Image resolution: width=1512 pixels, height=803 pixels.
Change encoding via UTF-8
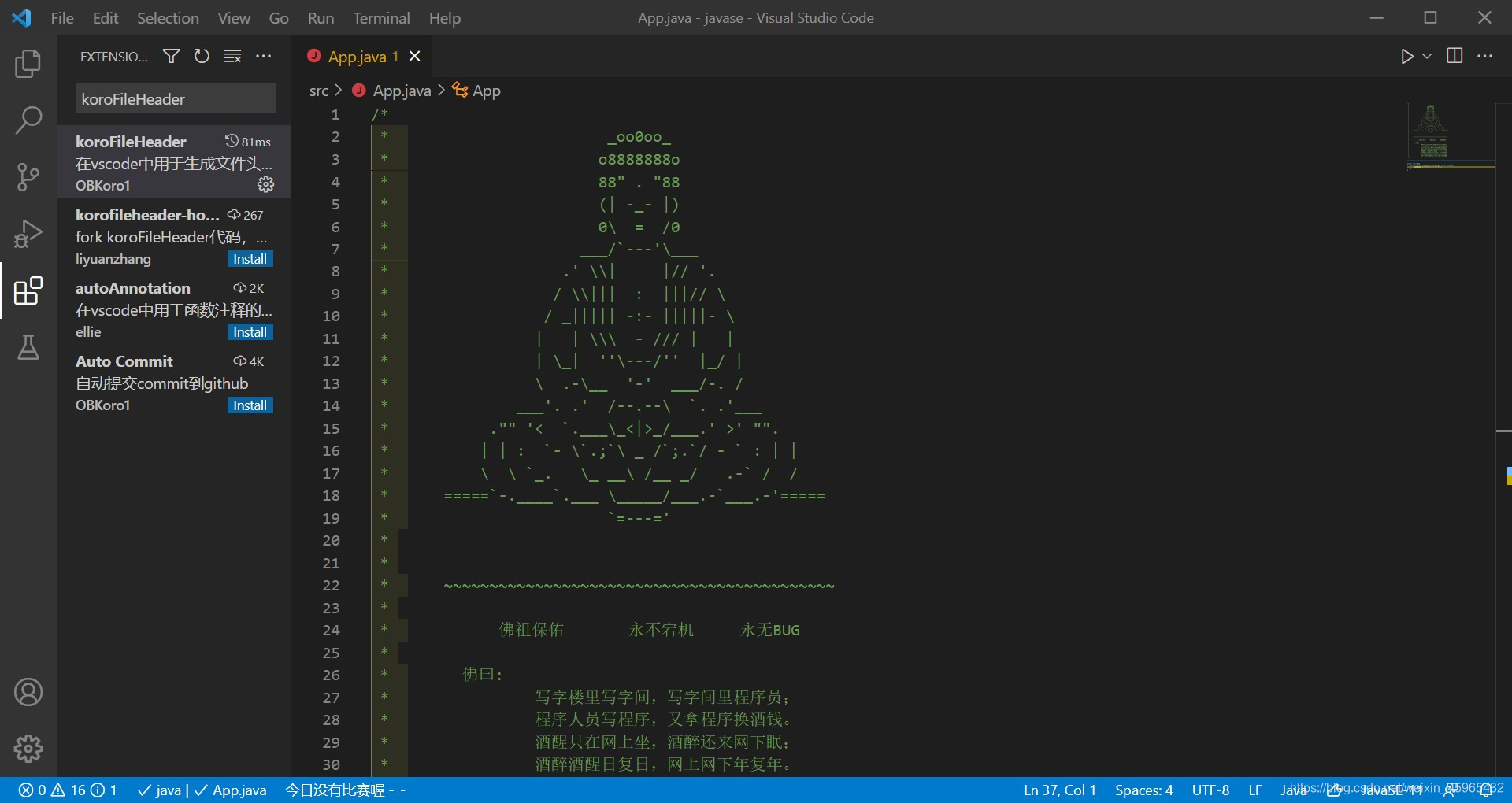(1210, 790)
